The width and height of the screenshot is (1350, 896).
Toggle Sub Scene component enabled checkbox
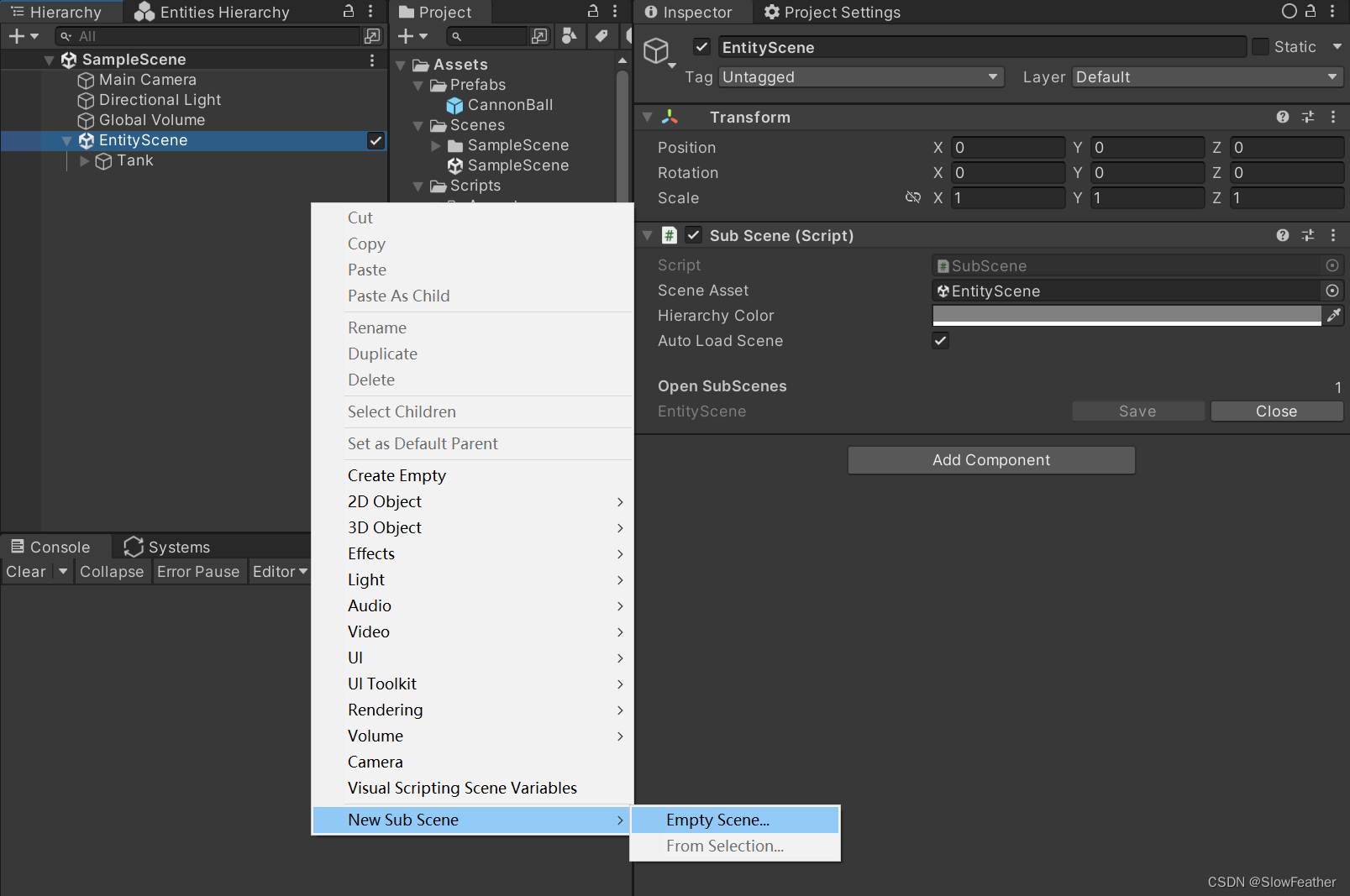click(x=693, y=235)
